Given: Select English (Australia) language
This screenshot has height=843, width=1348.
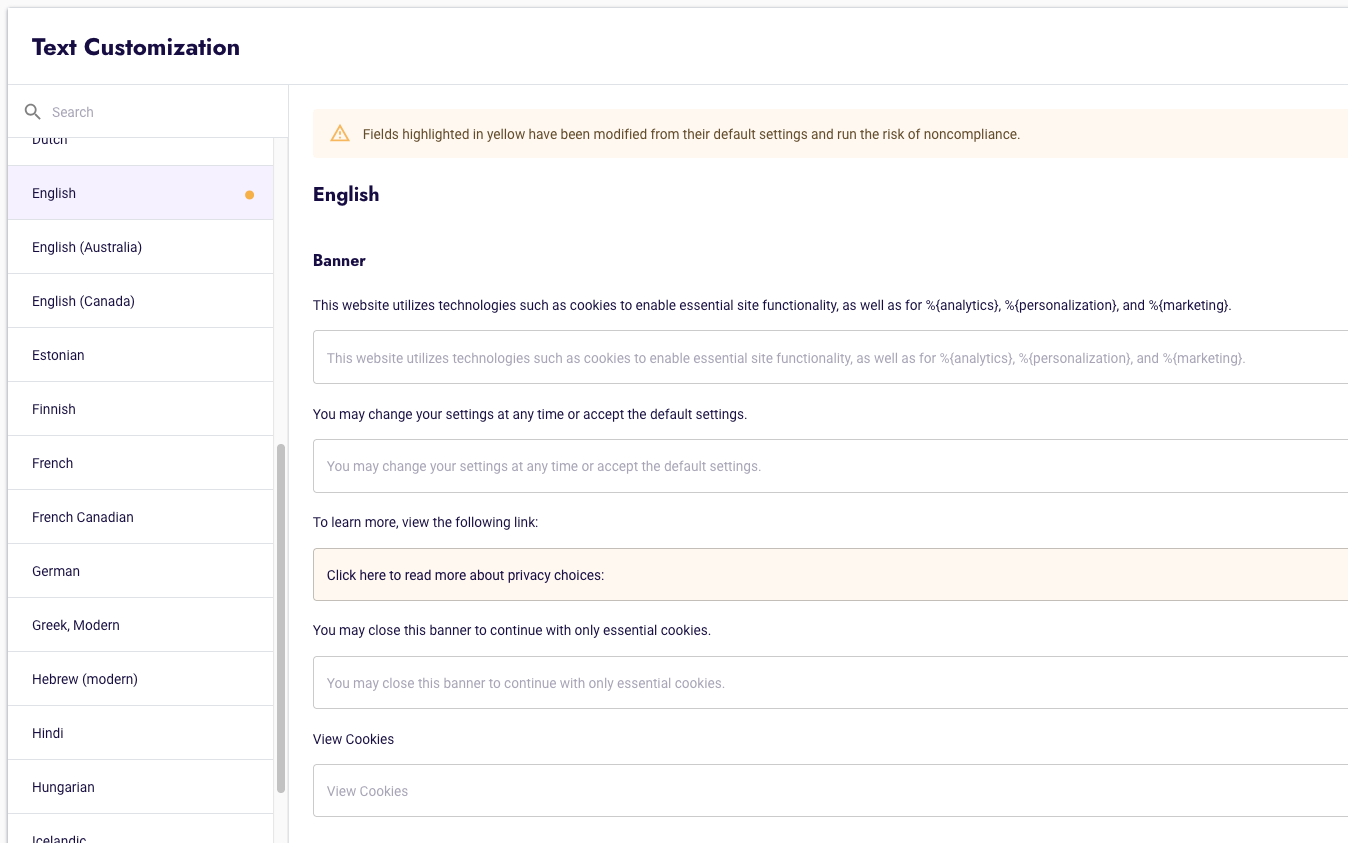Looking at the screenshot, I should click(140, 247).
